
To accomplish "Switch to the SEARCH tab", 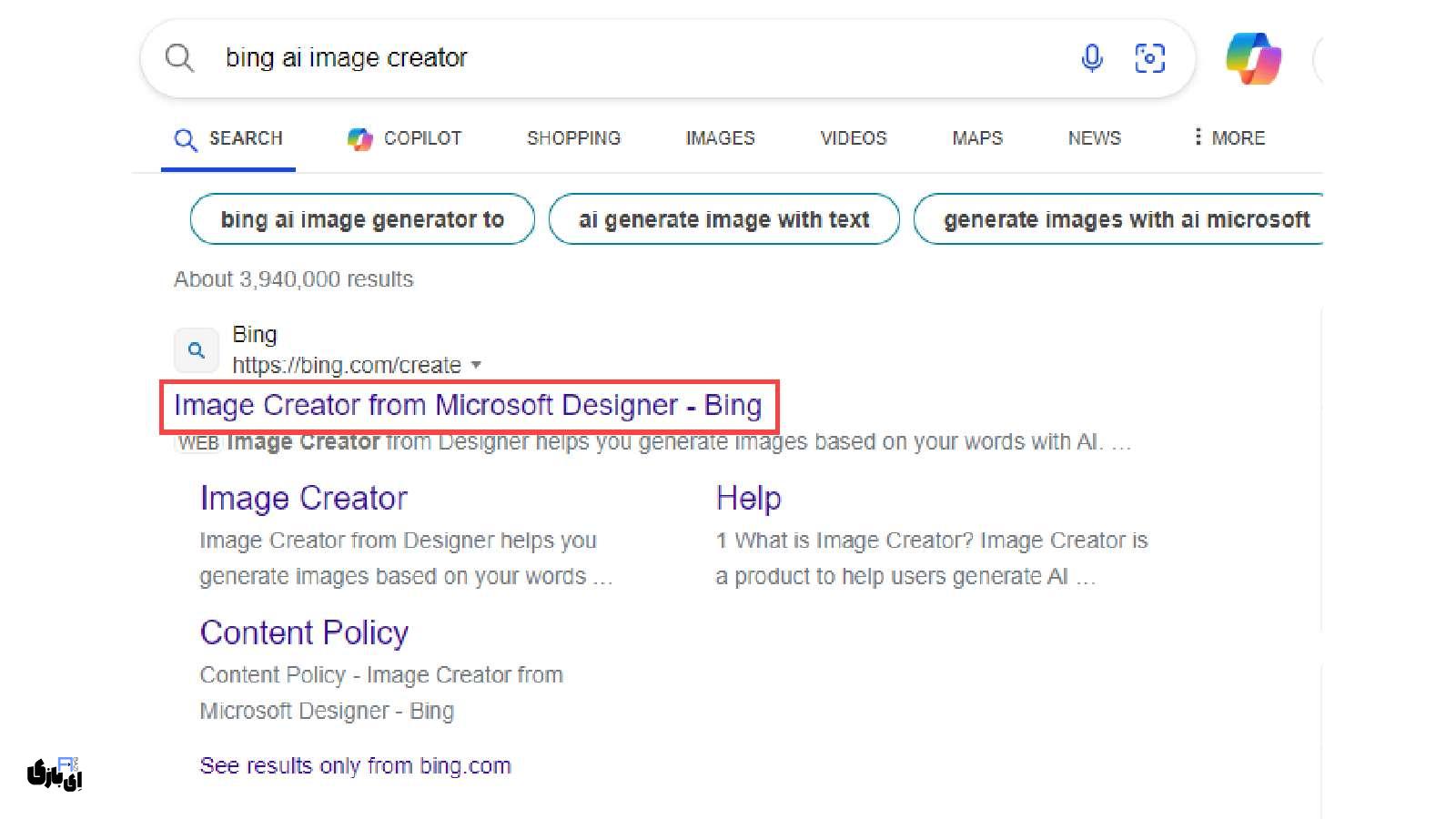I will point(228,138).
